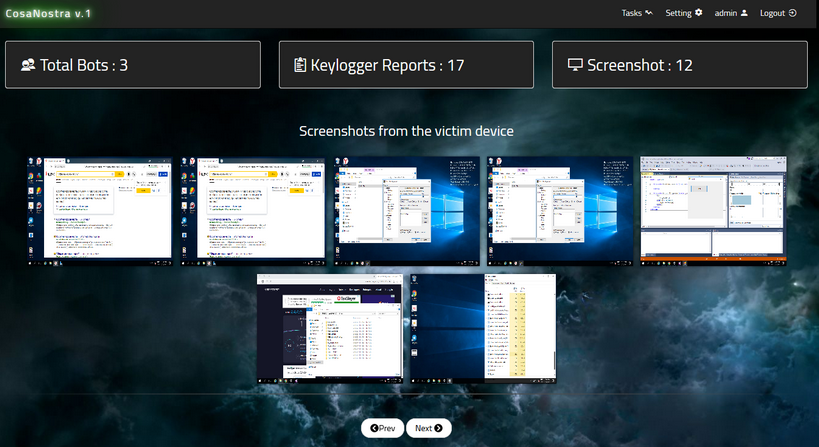Open the thumbnail showing the code editor IDE
The image size is (819, 447).
(x=713, y=210)
